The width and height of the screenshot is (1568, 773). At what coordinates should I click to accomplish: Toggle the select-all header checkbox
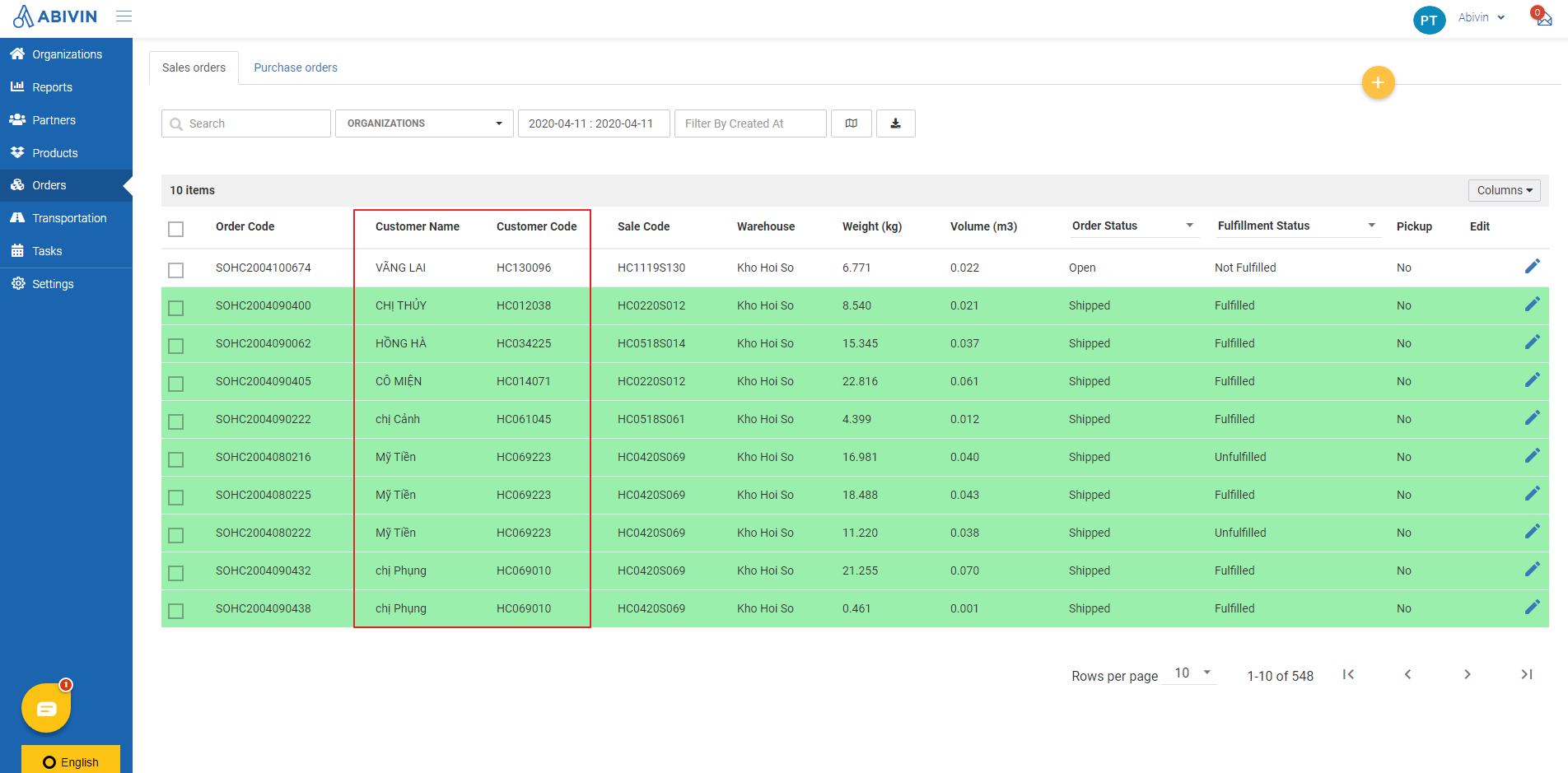pyautogui.click(x=175, y=229)
